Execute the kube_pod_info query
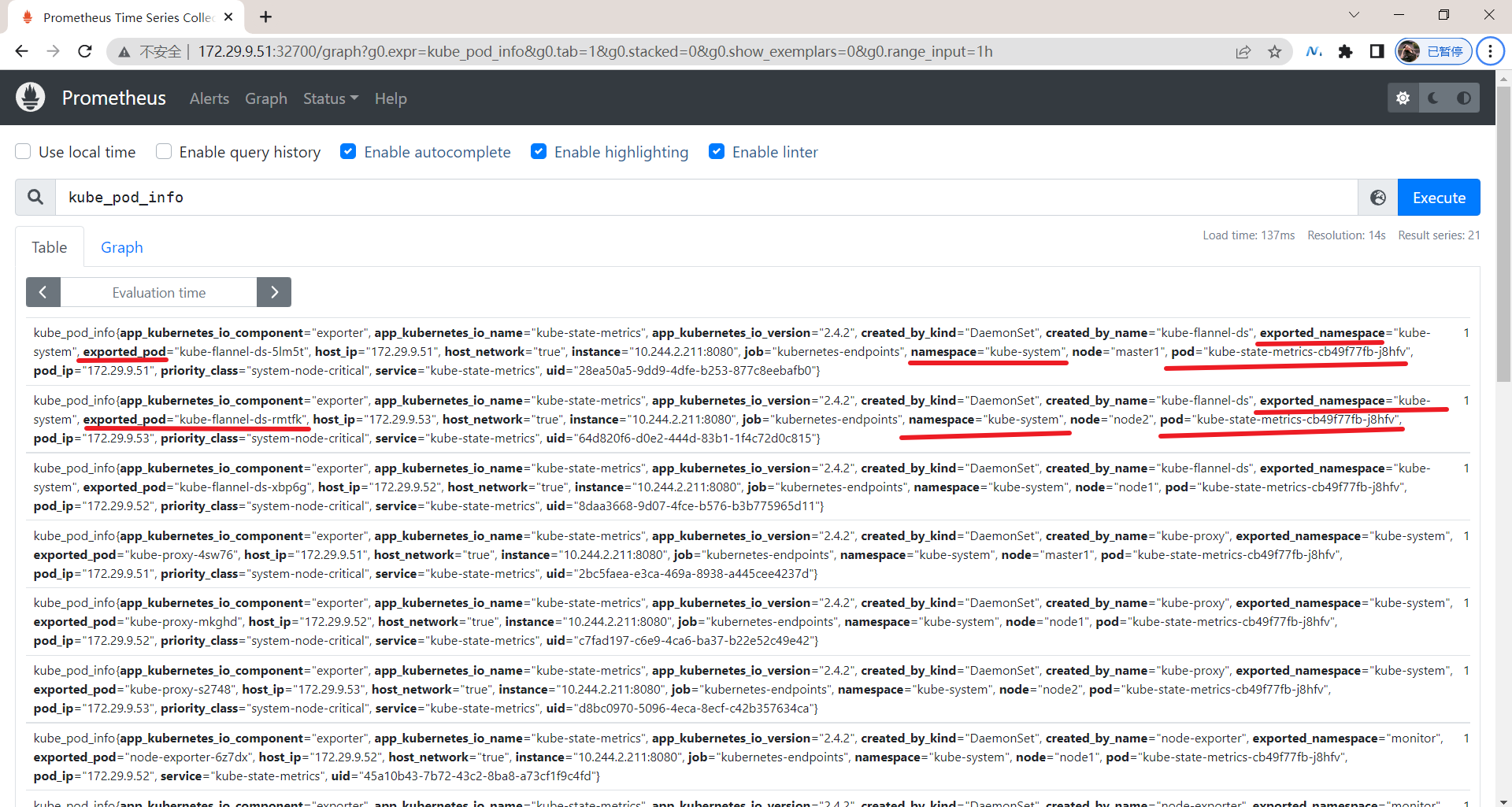The height and width of the screenshot is (807, 1512). (1439, 198)
